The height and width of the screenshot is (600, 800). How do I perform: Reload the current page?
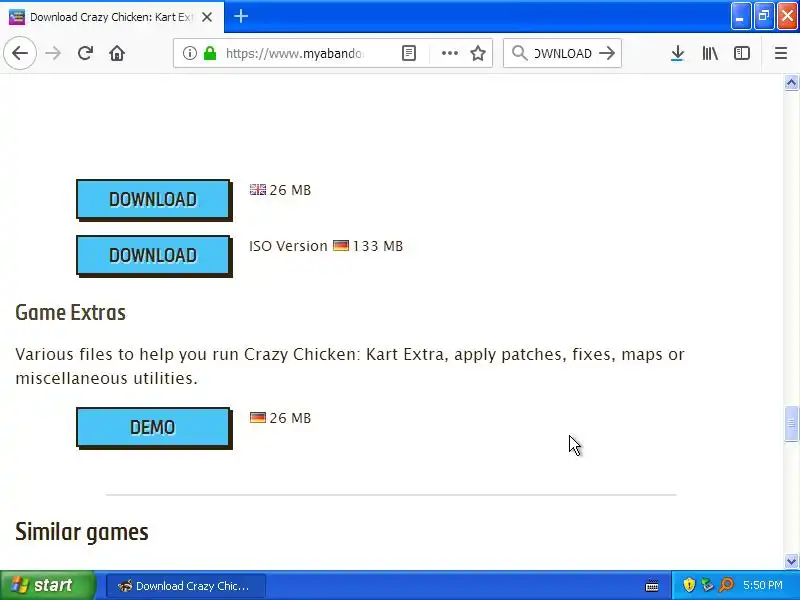pos(85,53)
